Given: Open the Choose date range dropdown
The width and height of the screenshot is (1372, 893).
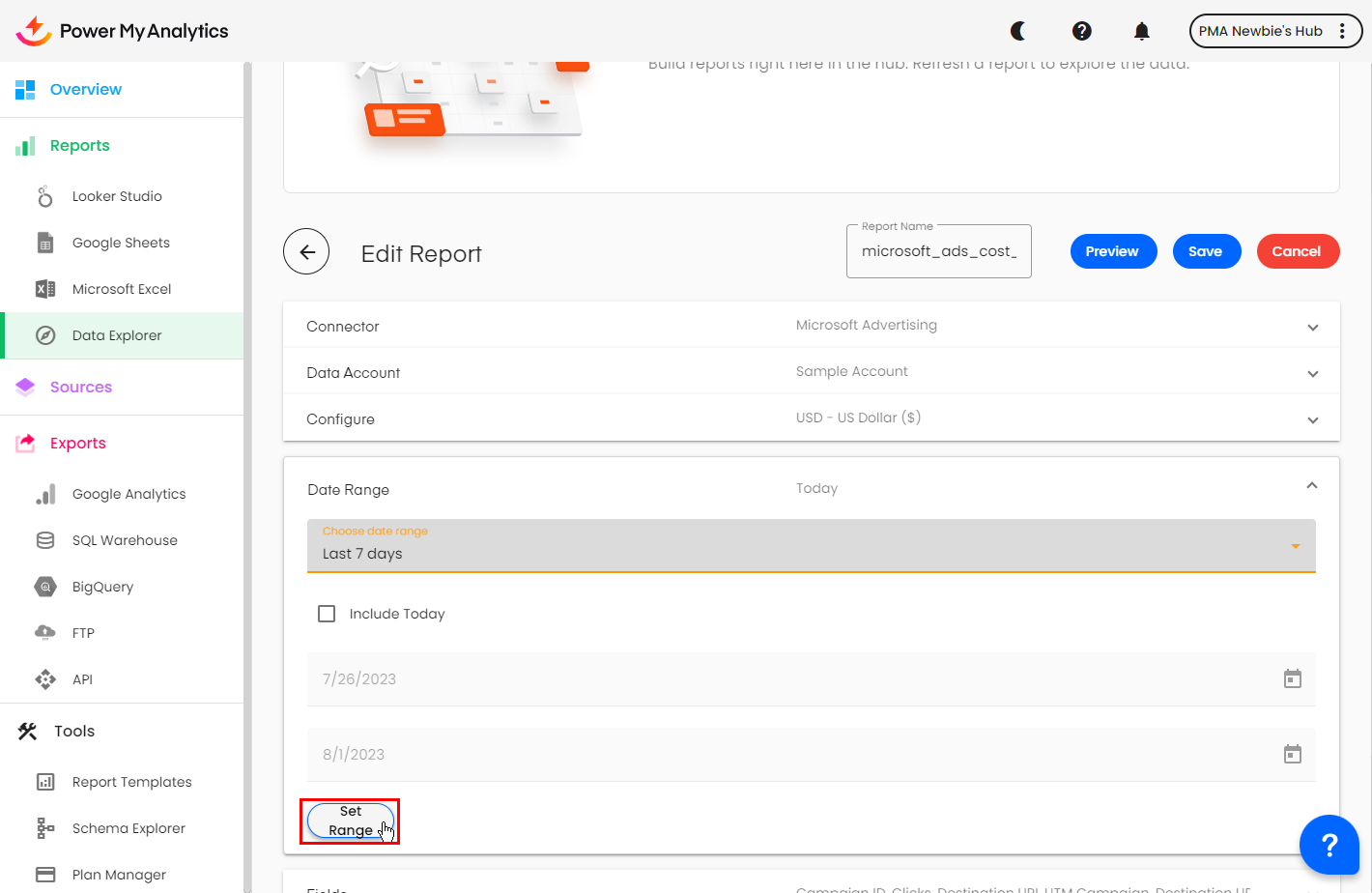Looking at the screenshot, I should [x=811, y=546].
